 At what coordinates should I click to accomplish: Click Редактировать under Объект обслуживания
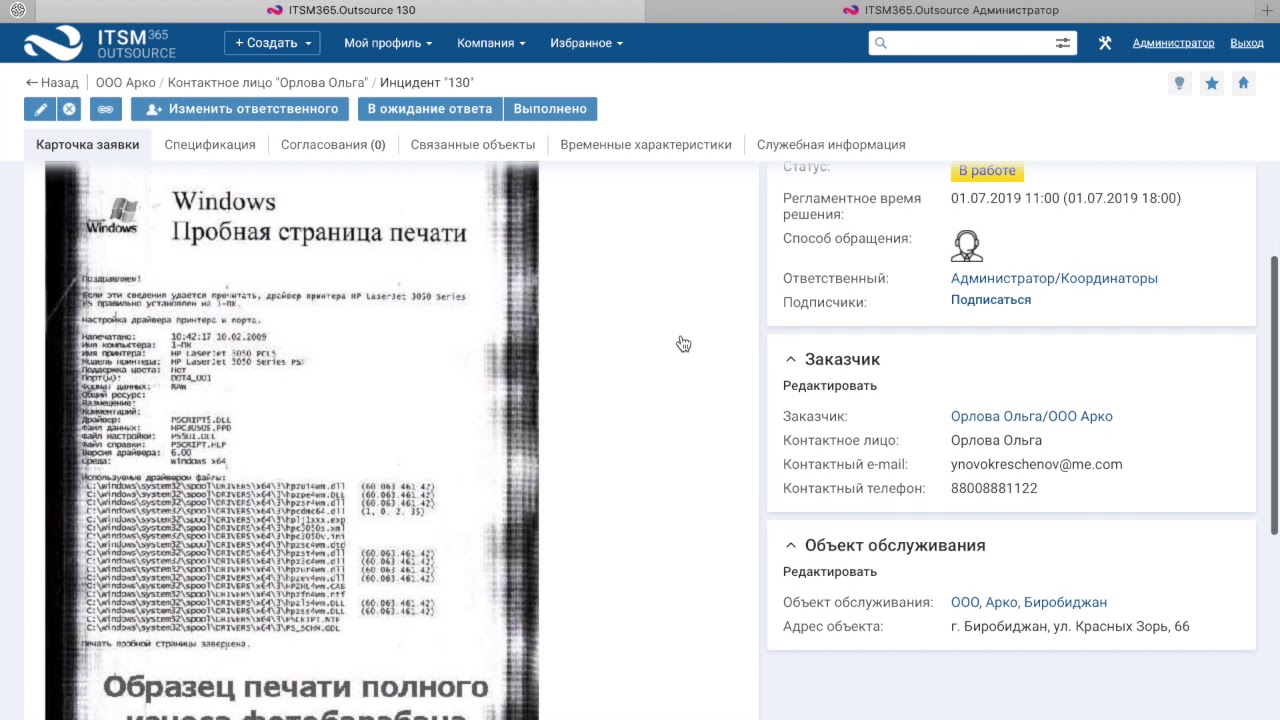tap(830, 572)
